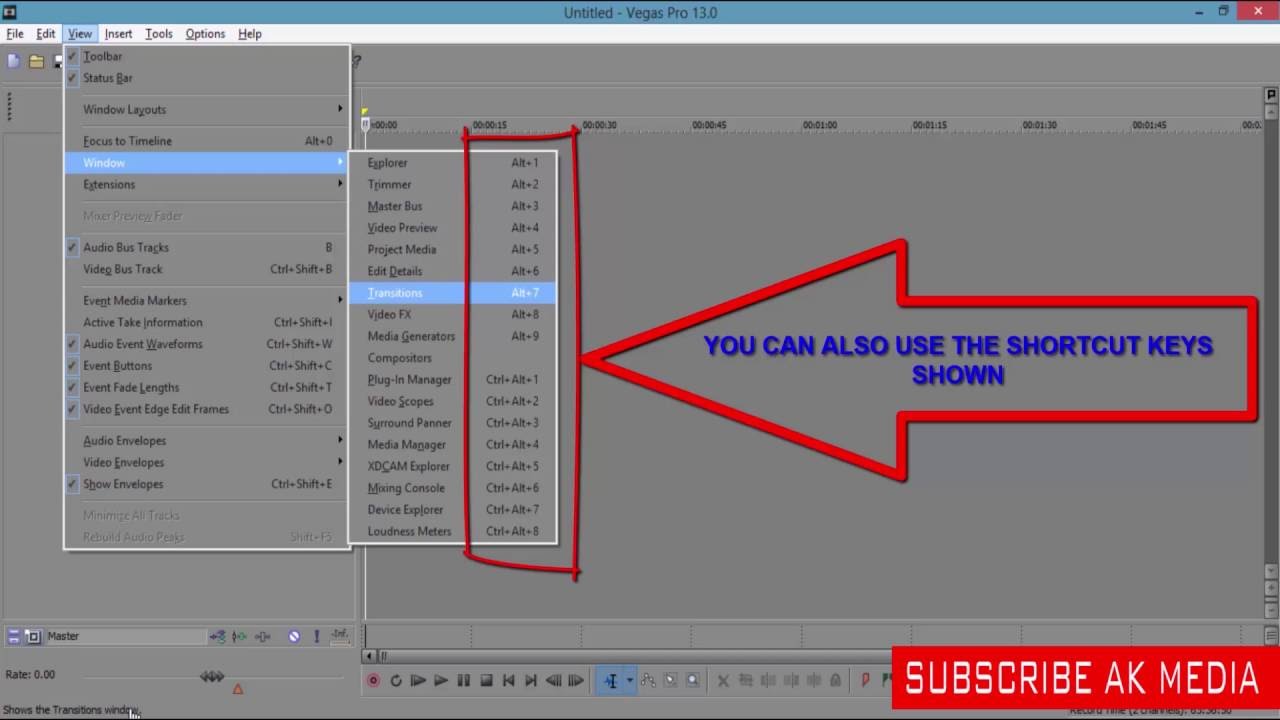Choose Media Generators from submenu

[x=452, y=336]
